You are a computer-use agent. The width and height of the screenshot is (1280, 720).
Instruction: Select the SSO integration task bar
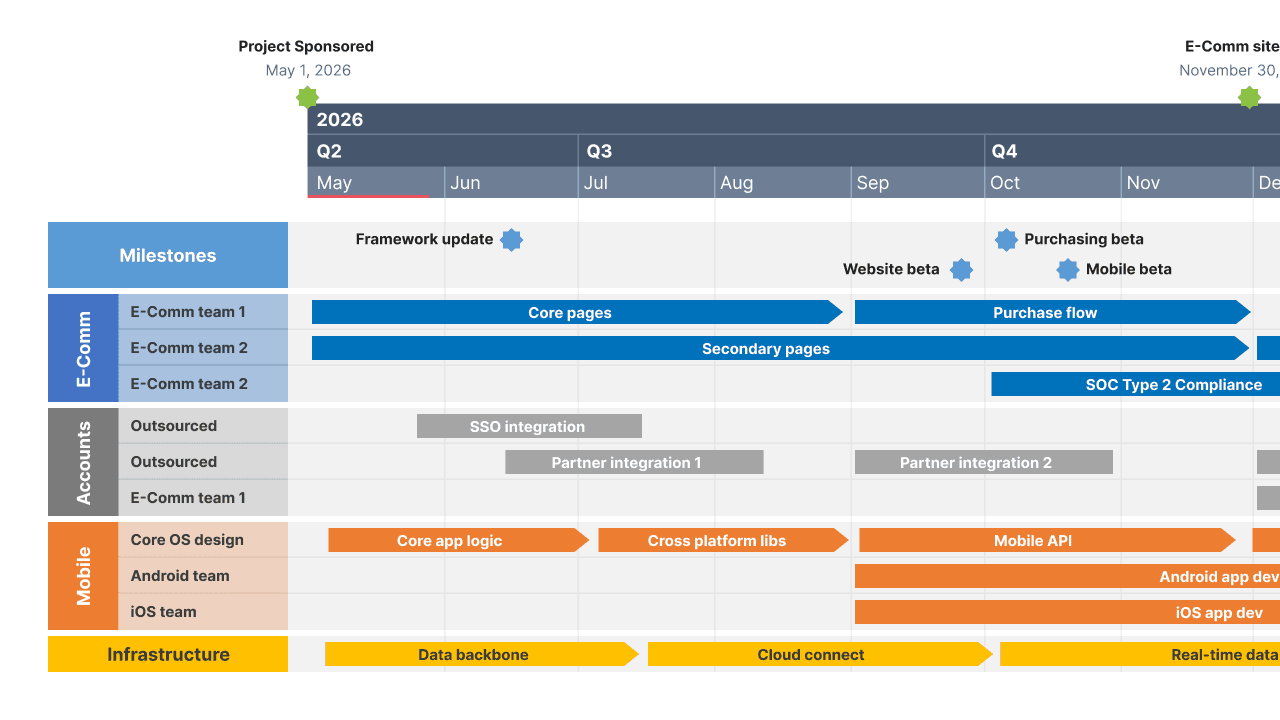click(529, 427)
